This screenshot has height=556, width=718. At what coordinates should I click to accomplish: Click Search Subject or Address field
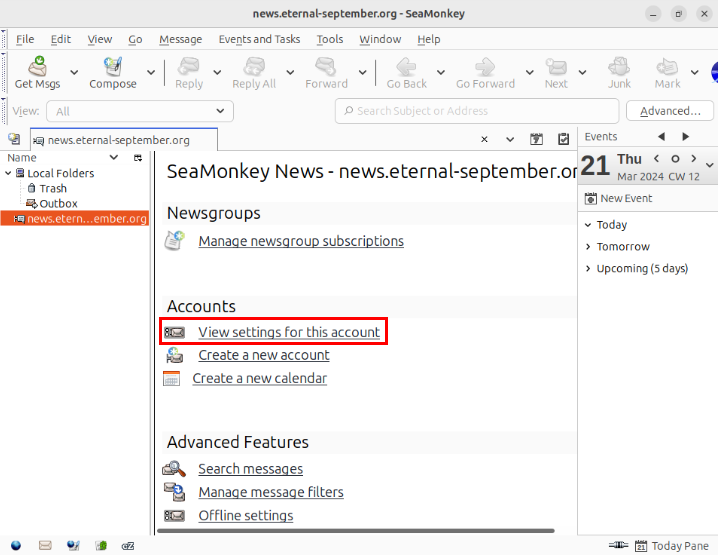point(477,111)
